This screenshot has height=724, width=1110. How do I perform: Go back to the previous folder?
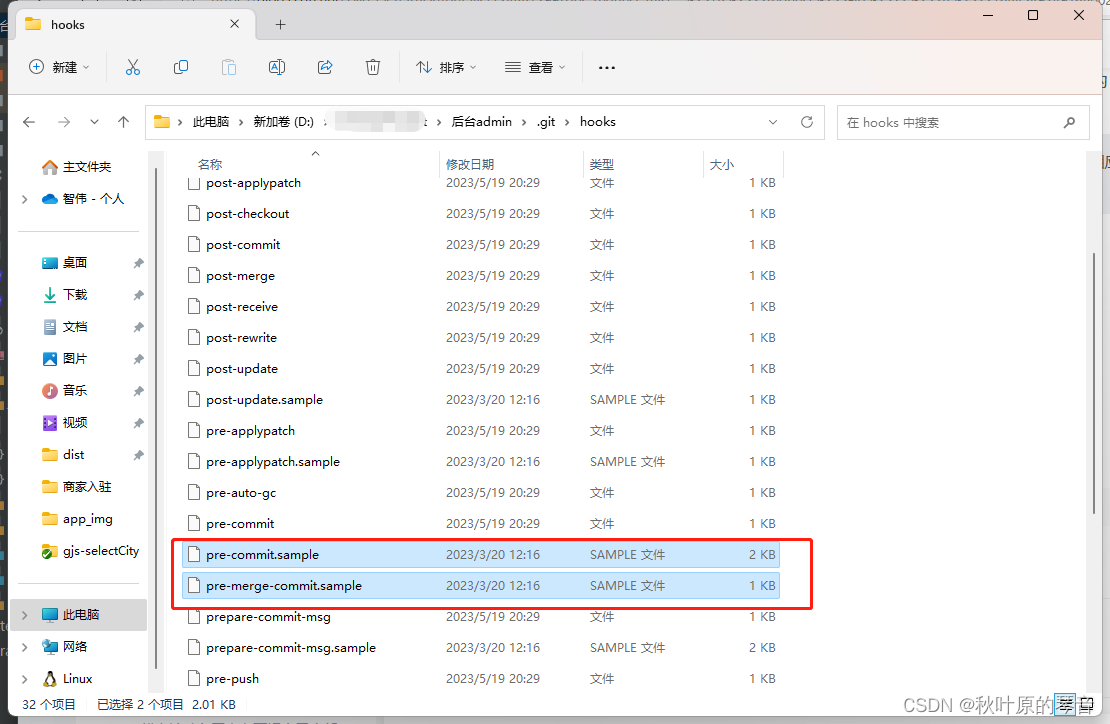tap(29, 121)
